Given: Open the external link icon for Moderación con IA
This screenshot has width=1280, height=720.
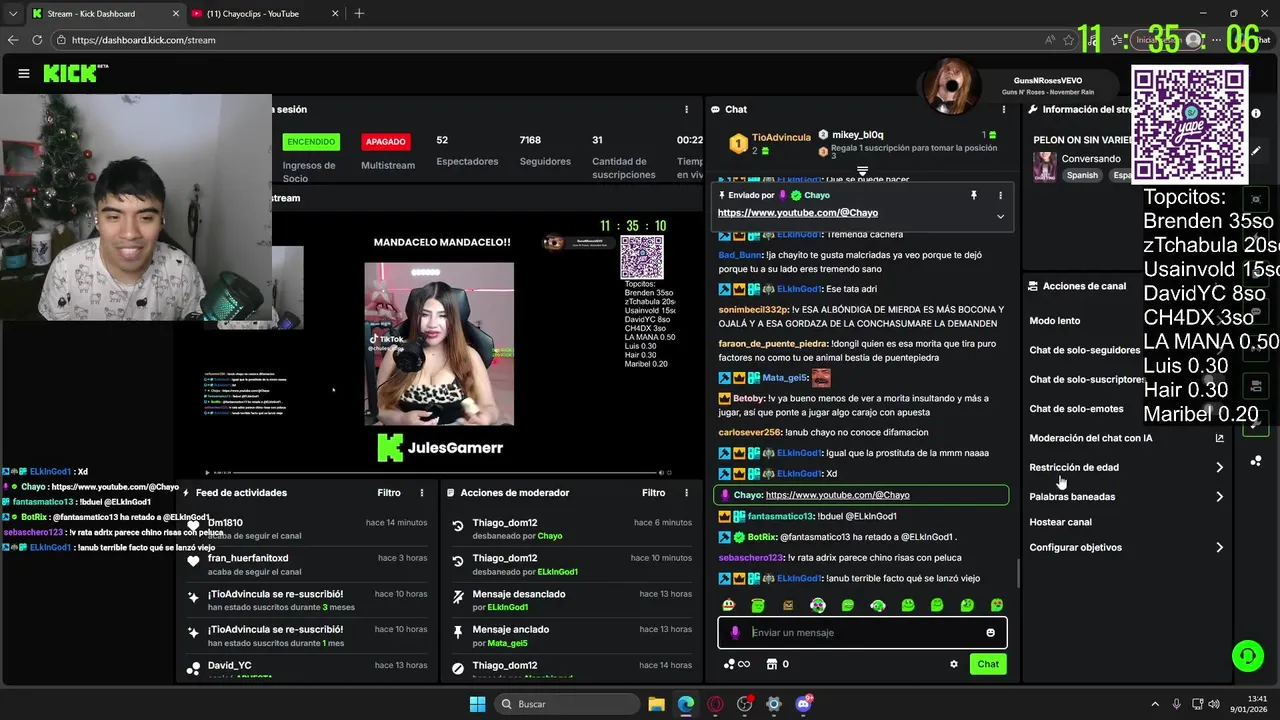Looking at the screenshot, I should [x=1219, y=438].
